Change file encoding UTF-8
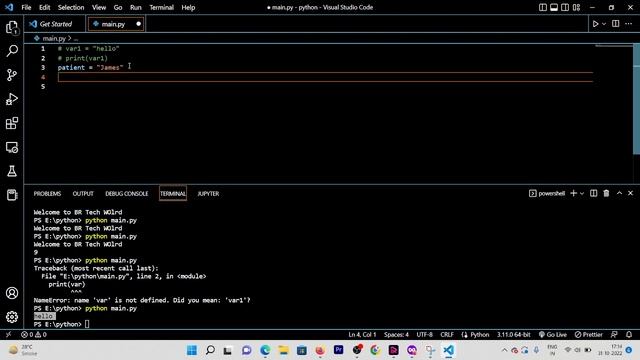 424,334
